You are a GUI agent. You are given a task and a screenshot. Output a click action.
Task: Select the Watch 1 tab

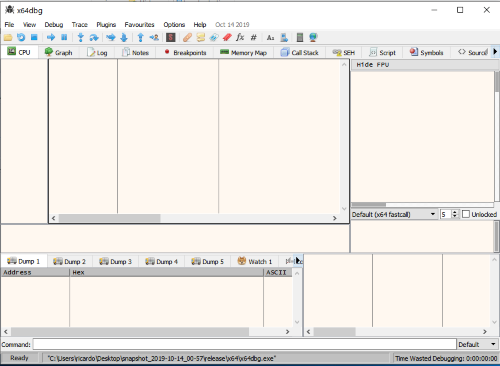coord(255,262)
